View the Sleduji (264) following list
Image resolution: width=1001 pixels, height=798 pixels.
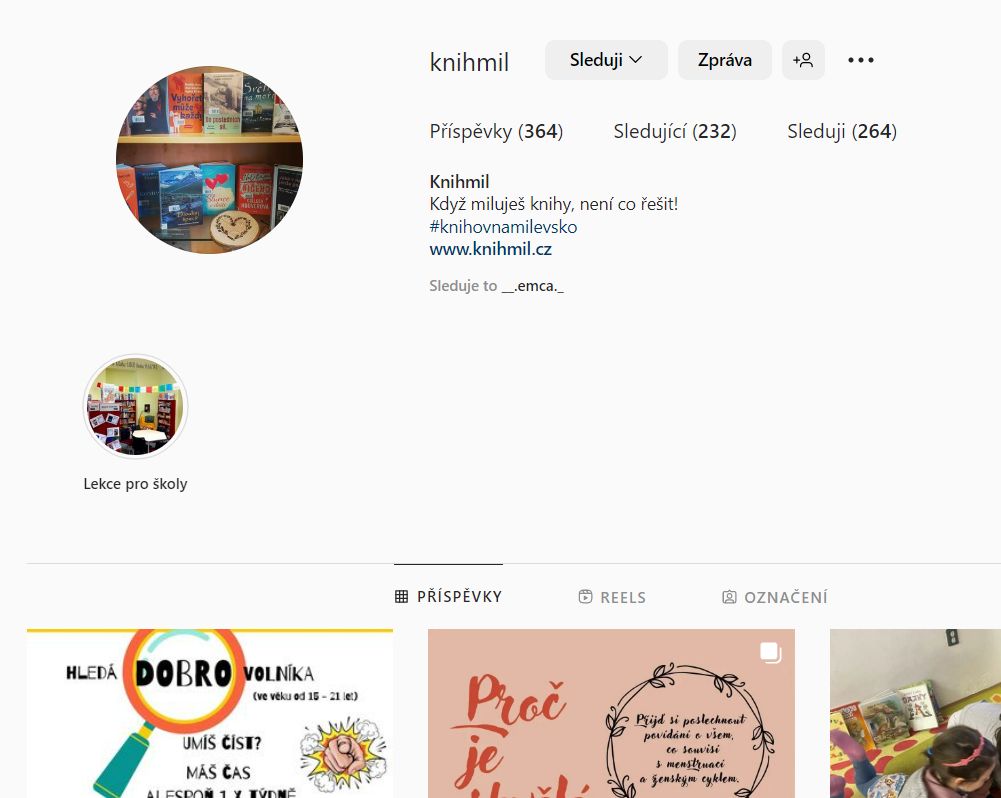click(x=841, y=132)
